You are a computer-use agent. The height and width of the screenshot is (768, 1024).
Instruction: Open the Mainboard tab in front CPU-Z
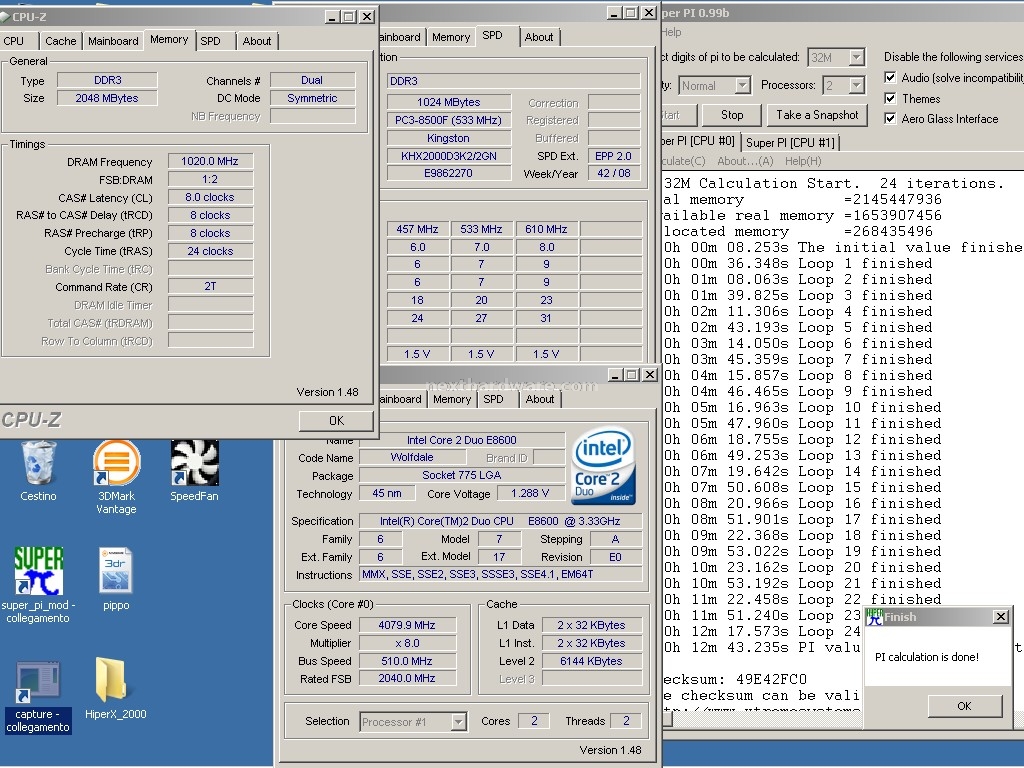coord(113,40)
